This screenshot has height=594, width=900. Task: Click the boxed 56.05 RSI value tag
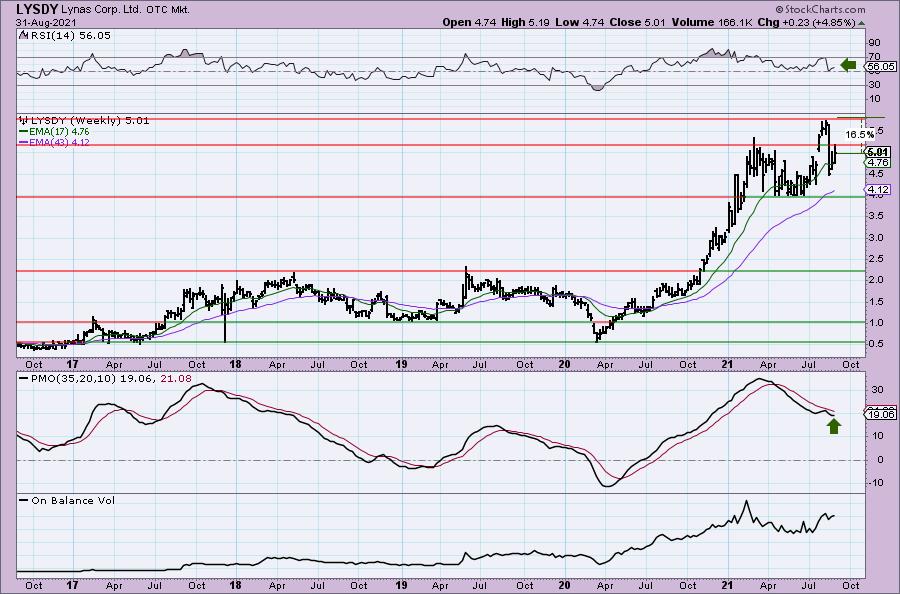coord(880,67)
